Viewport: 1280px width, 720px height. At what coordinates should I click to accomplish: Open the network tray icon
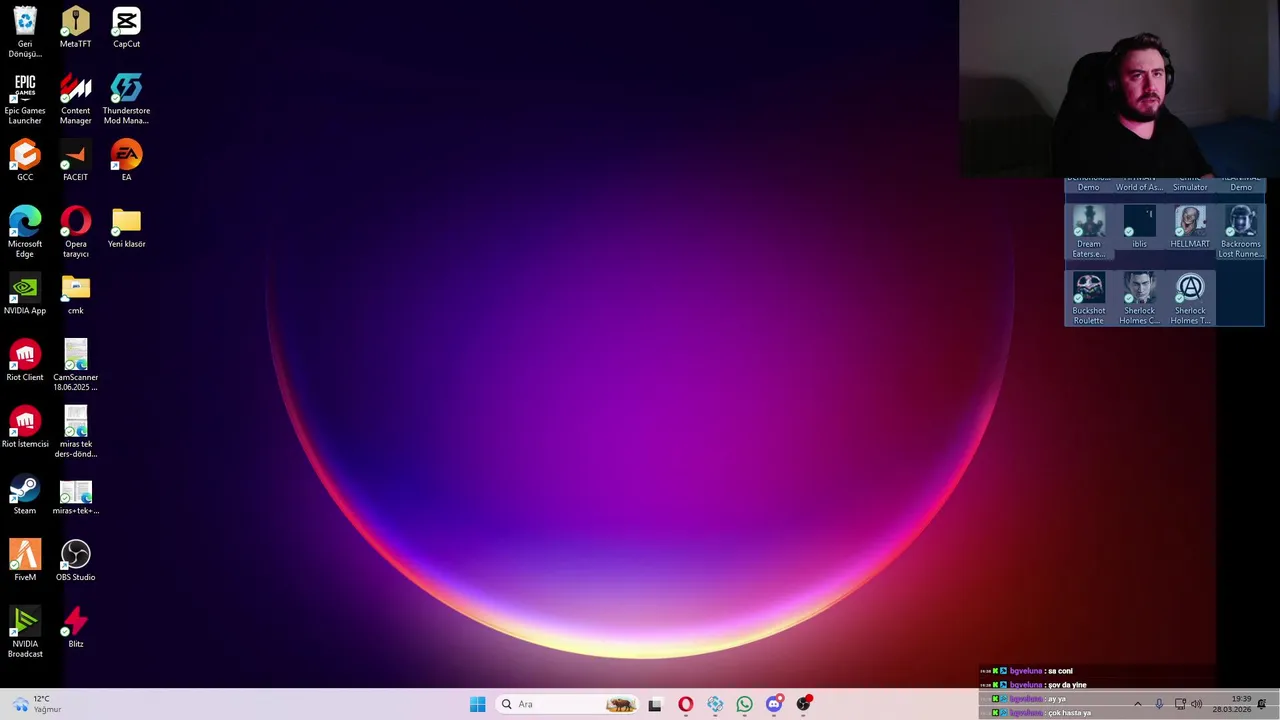(1180, 704)
